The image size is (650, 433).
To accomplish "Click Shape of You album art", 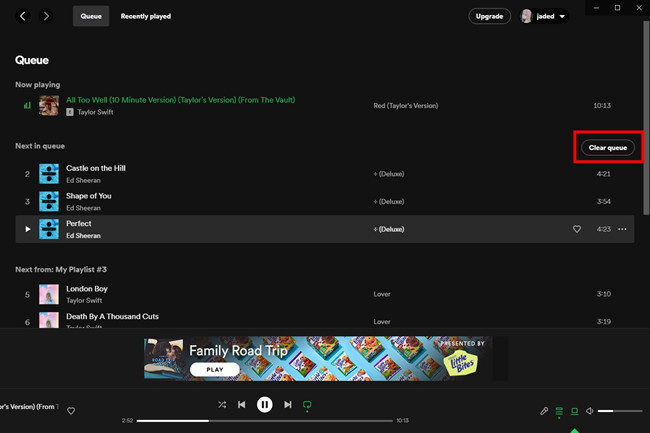I will (x=49, y=201).
